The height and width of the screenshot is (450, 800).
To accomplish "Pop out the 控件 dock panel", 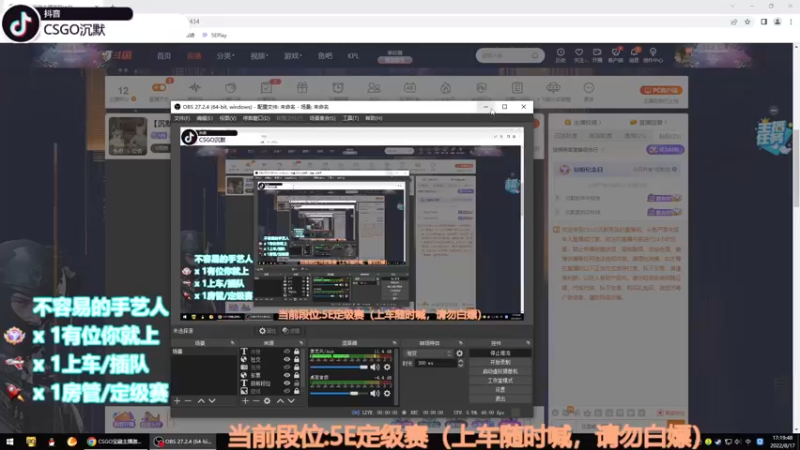I will (x=528, y=343).
